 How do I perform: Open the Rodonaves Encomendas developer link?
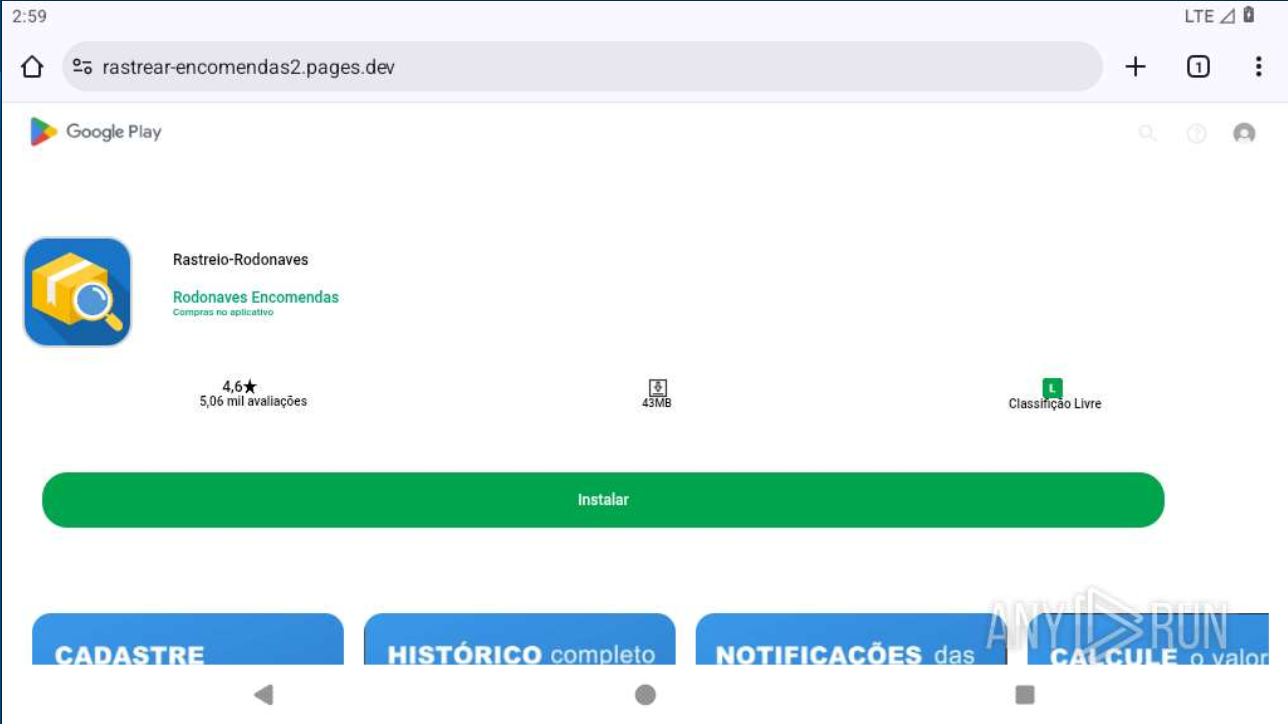pyautogui.click(x=256, y=297)
